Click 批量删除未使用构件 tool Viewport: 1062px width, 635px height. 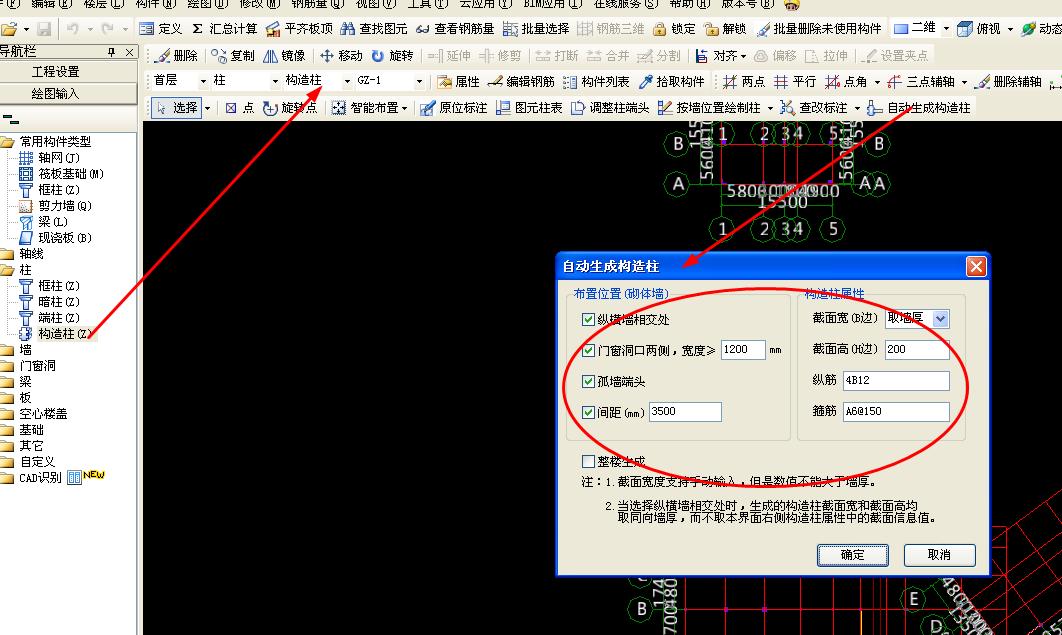click(820, 28)
